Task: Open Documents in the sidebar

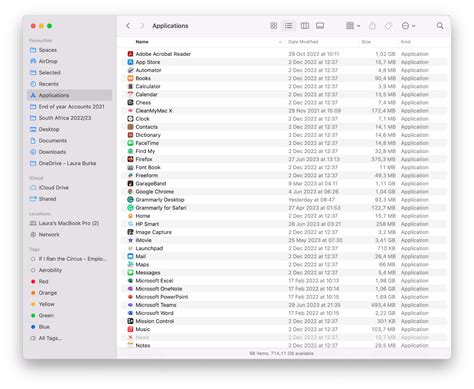Action: pos(69,141)
